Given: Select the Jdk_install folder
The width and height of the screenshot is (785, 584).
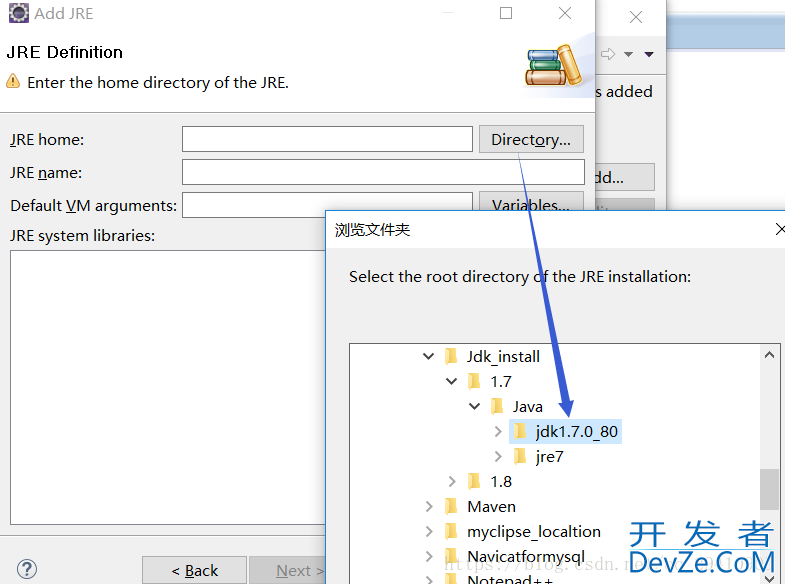Looking at the screenshot, I should [x=503, y=356].
